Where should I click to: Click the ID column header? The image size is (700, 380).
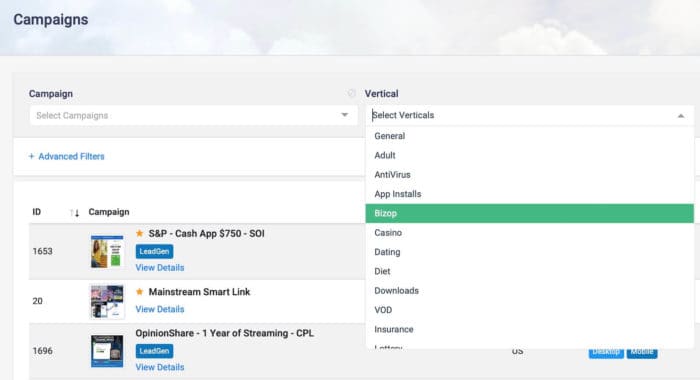pyautogui.click(x=37, y=212)
